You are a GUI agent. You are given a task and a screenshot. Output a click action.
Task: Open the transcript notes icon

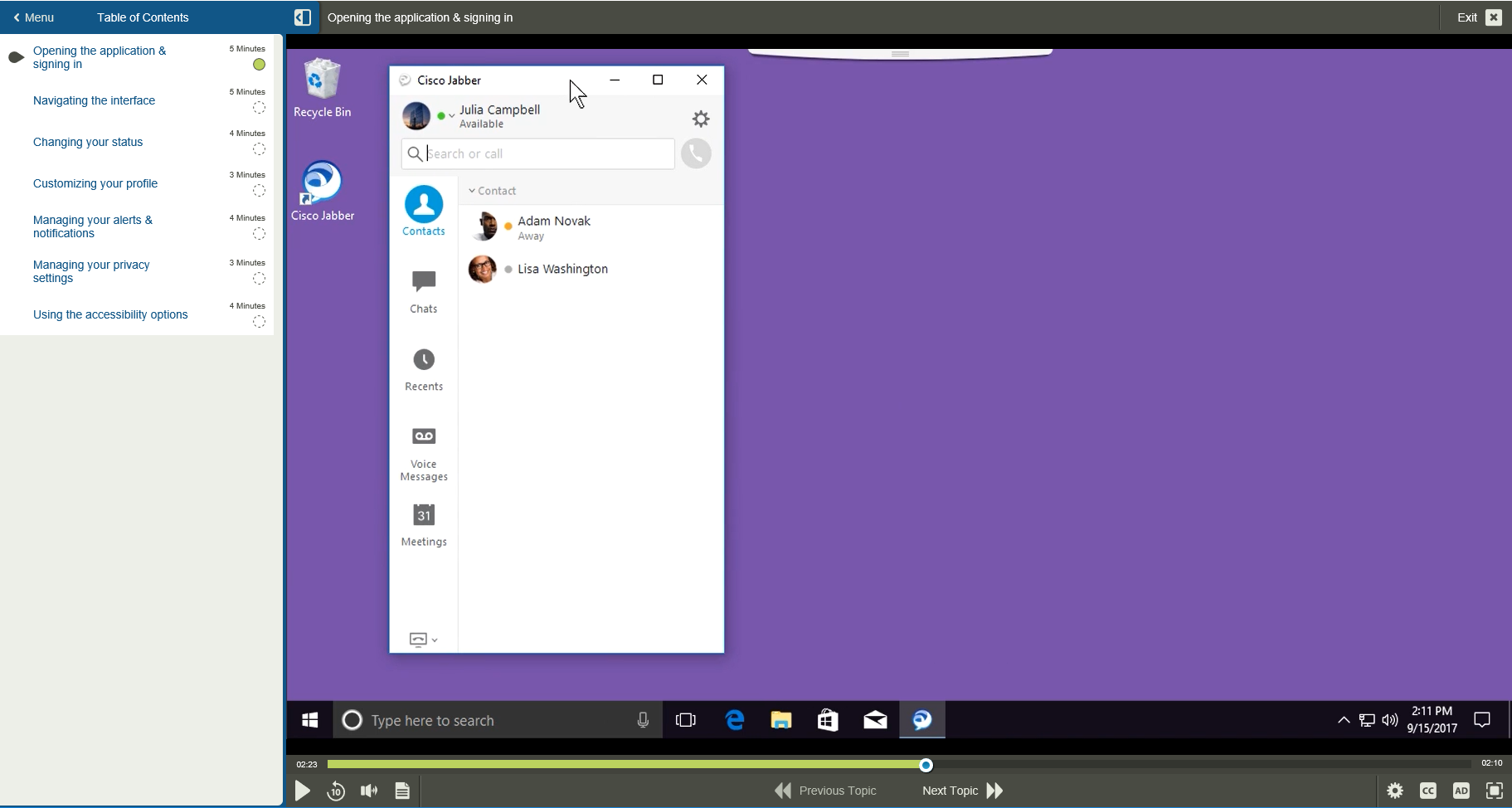(402, 791)
